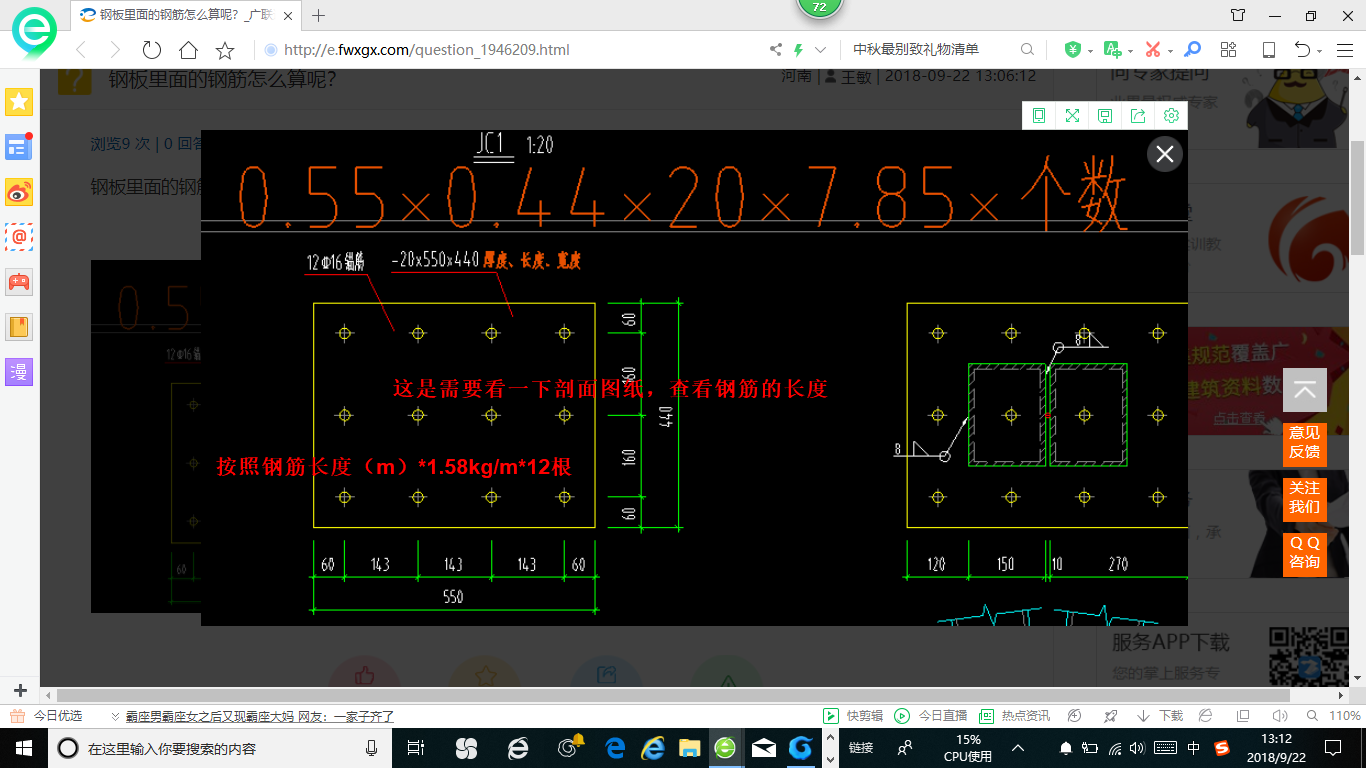Click 快剪辑 in the status bar
Image resolution: width=1366 pixels, height=768 pixels.
tap(853, 716)
